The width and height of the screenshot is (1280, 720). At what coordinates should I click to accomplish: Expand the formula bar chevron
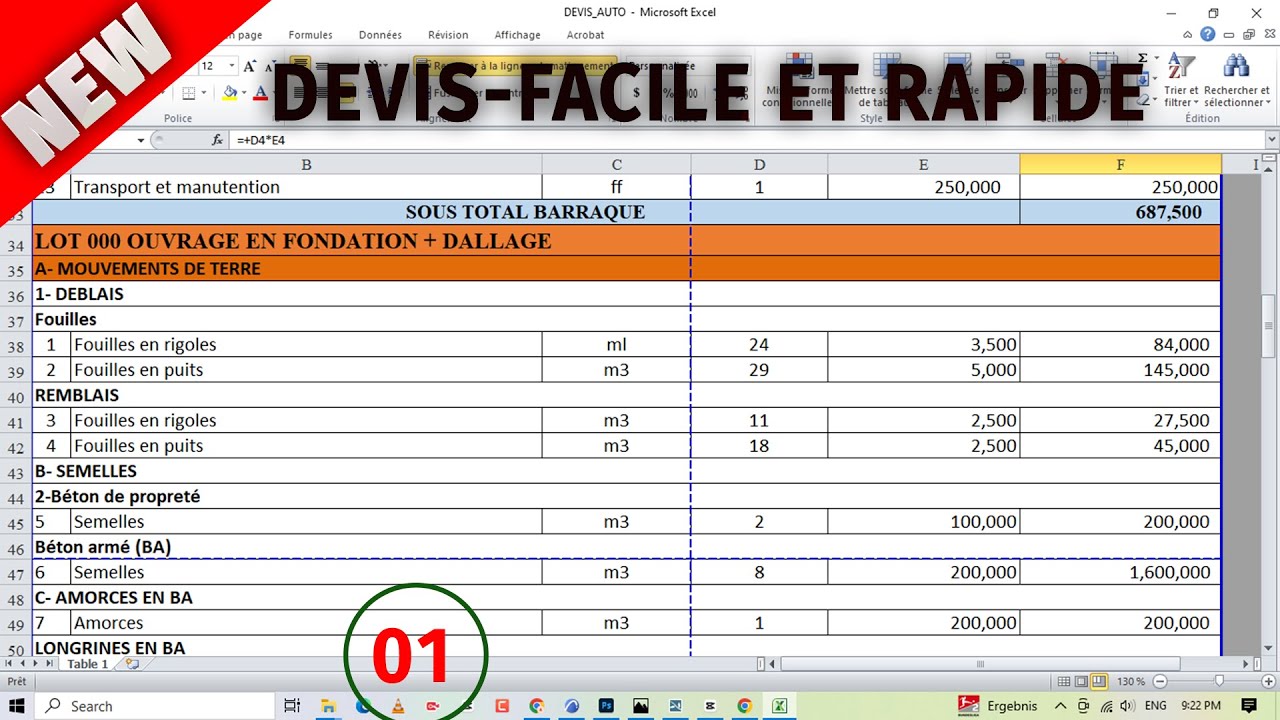click(1272, 140)
